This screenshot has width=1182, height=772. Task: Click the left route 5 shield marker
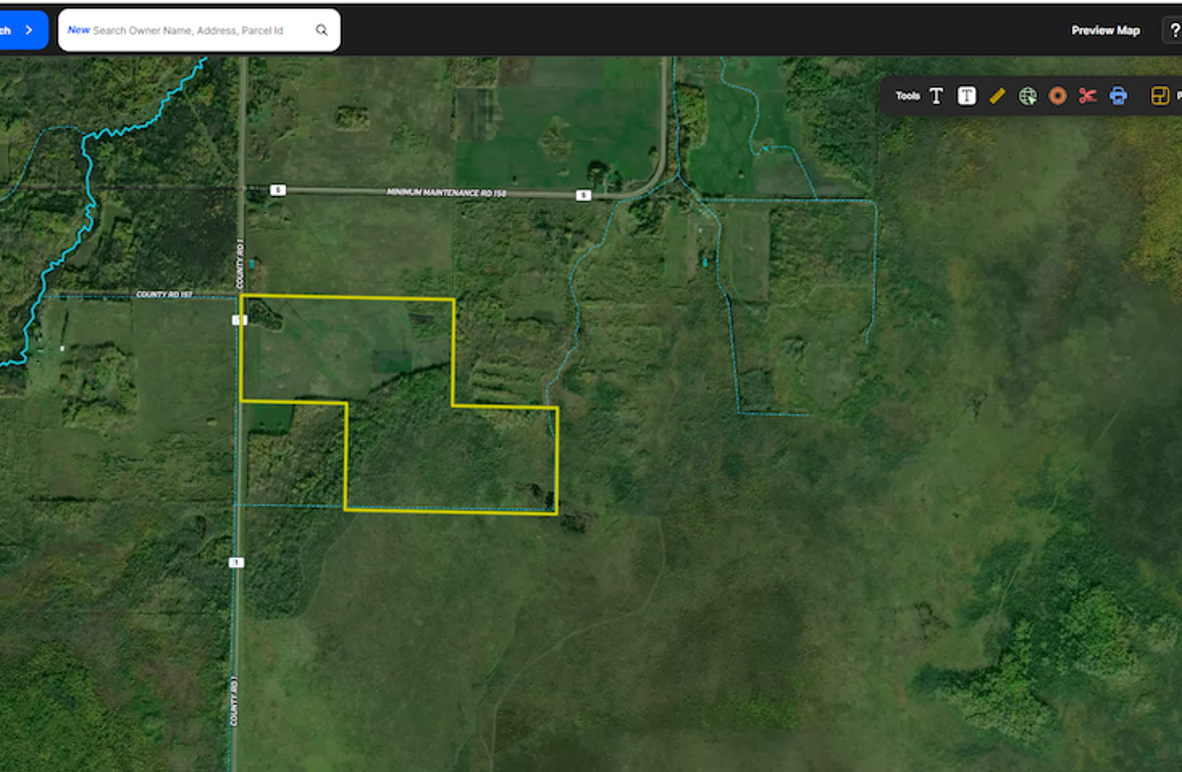click(278, 190)
